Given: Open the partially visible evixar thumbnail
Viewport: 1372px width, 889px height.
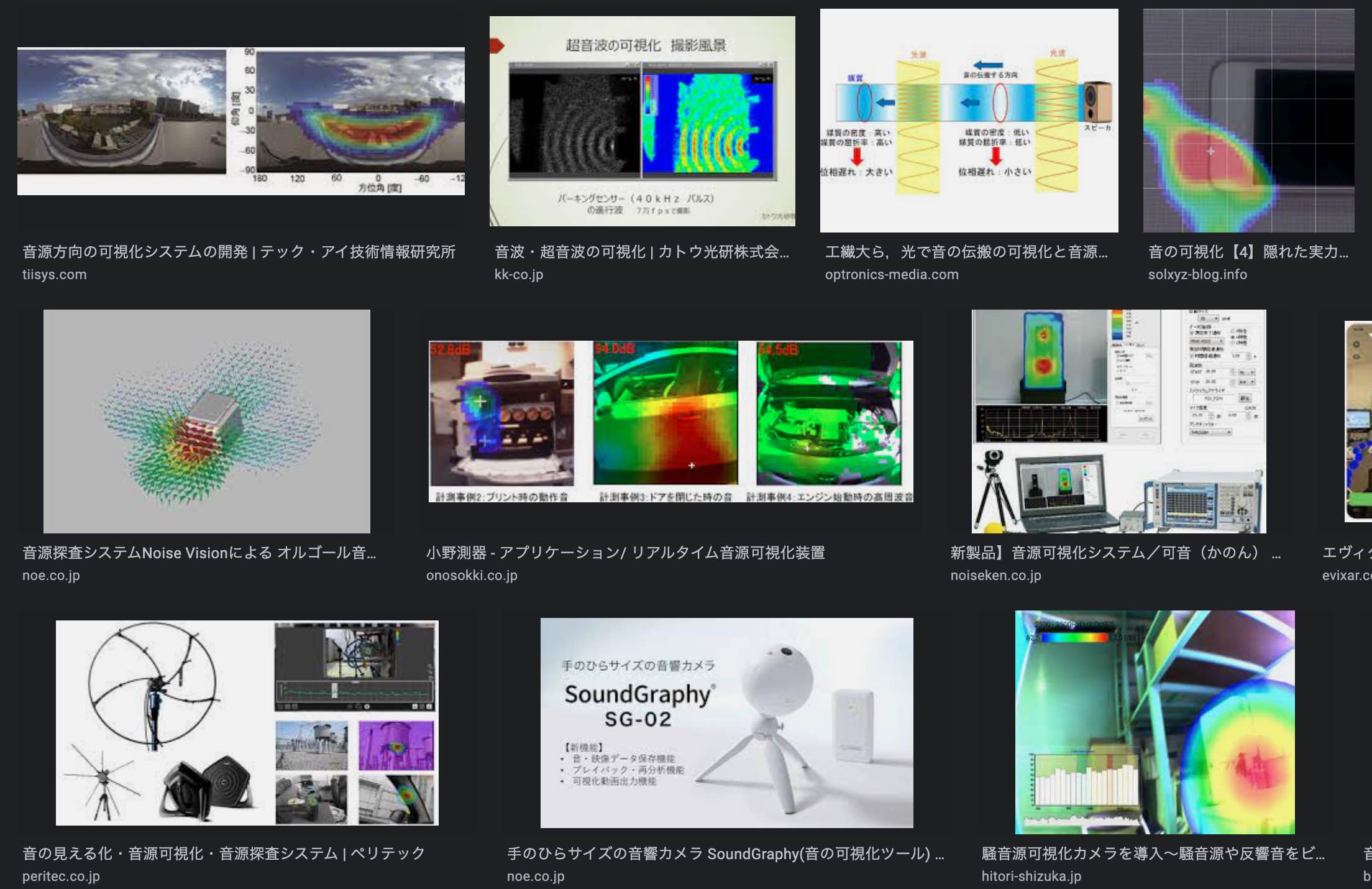Looking at the screenshot, I should pyautogui.click(x=1358, y=421).
